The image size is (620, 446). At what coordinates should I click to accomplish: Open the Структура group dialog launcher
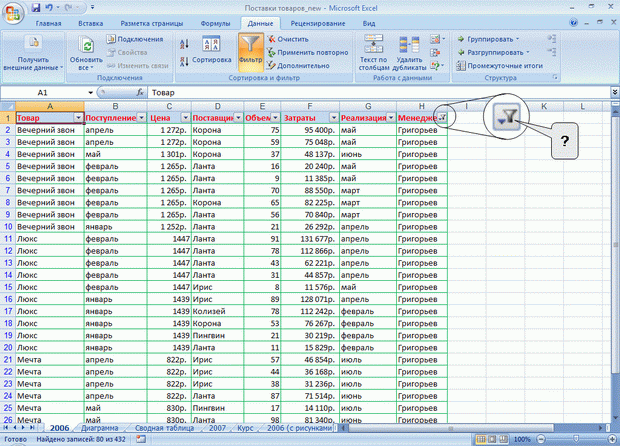(555, 77)
